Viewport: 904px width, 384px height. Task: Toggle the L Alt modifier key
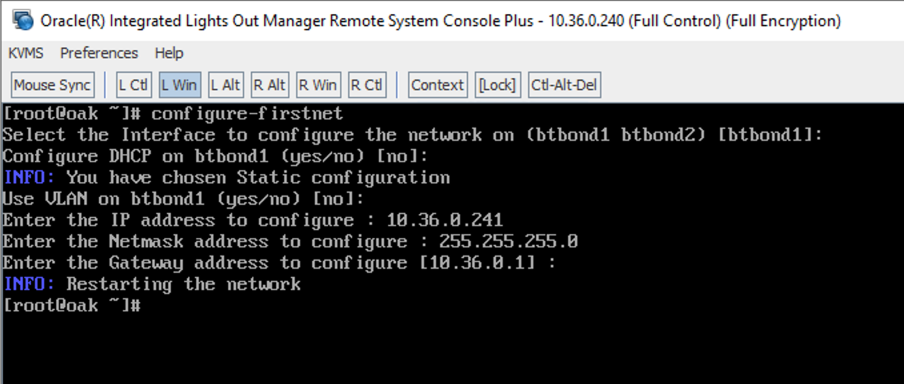(x=225, y=85)
